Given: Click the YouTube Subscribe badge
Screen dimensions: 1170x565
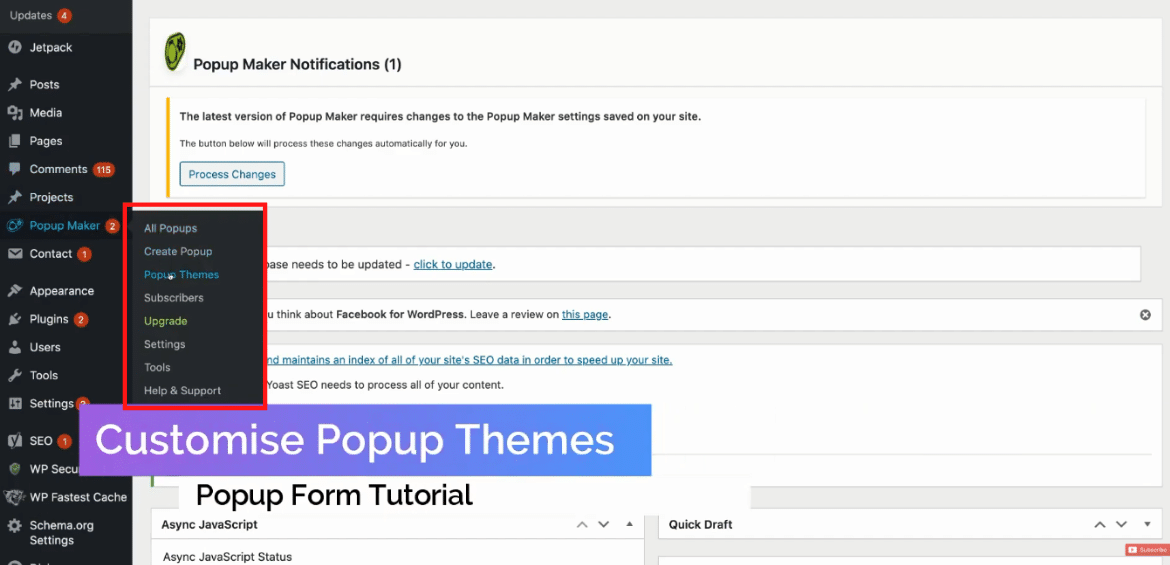Looking at the screenshot, I should click(x=1146, y=550).
